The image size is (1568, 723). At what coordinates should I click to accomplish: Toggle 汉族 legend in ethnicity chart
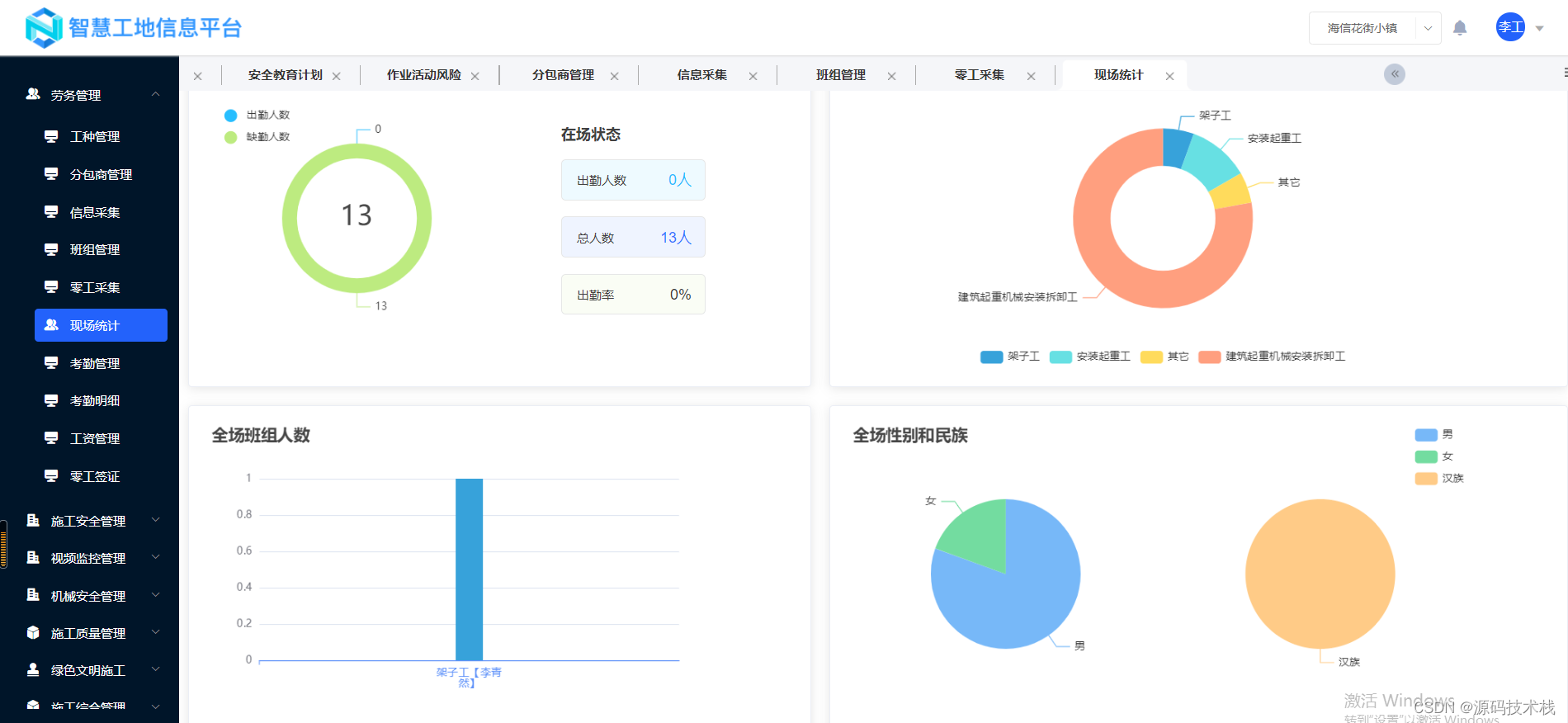(x=1439, y=478)
